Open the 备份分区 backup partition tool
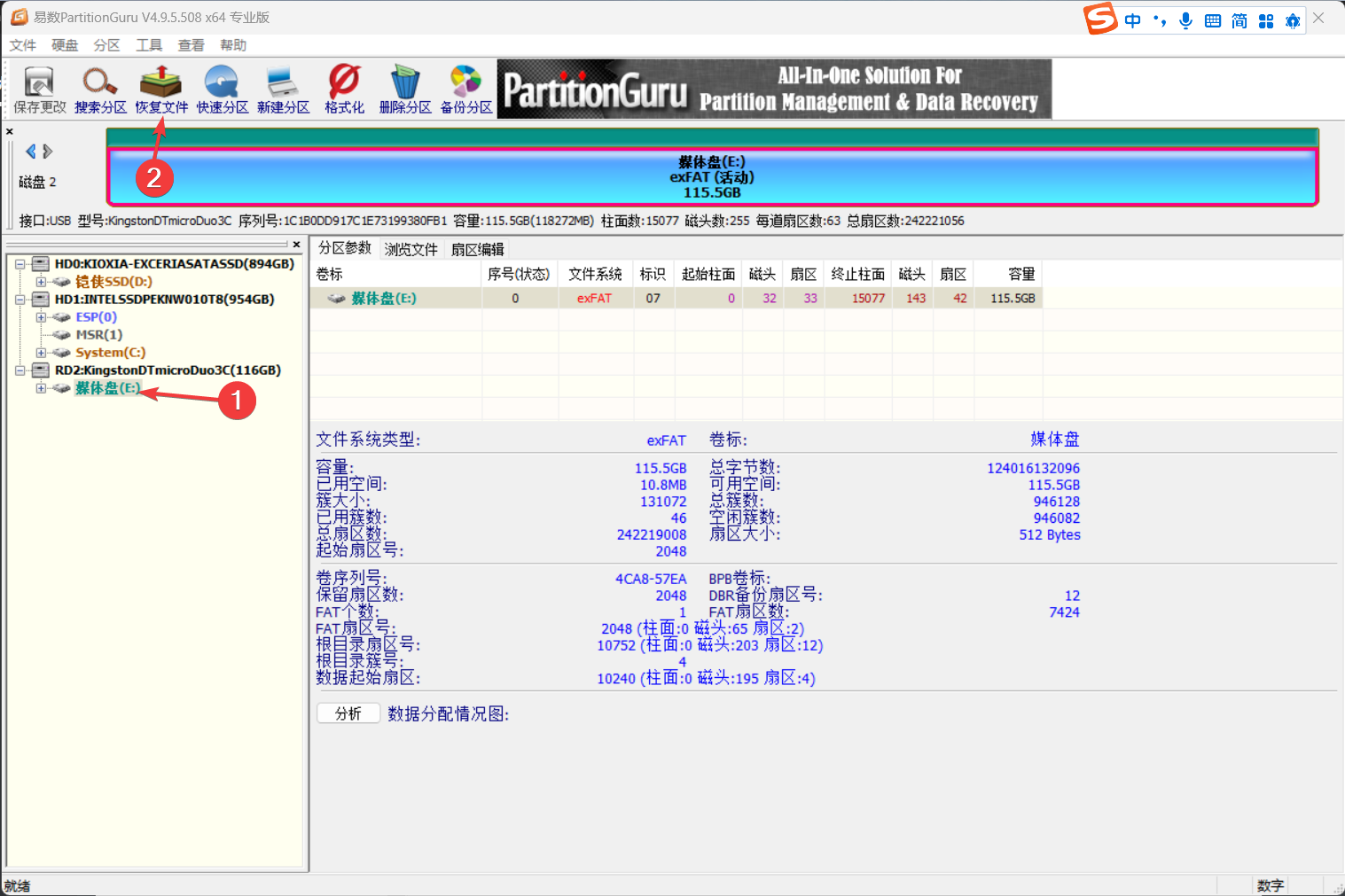The width and height of the screenshot is (1345, 896). point(466,90)
